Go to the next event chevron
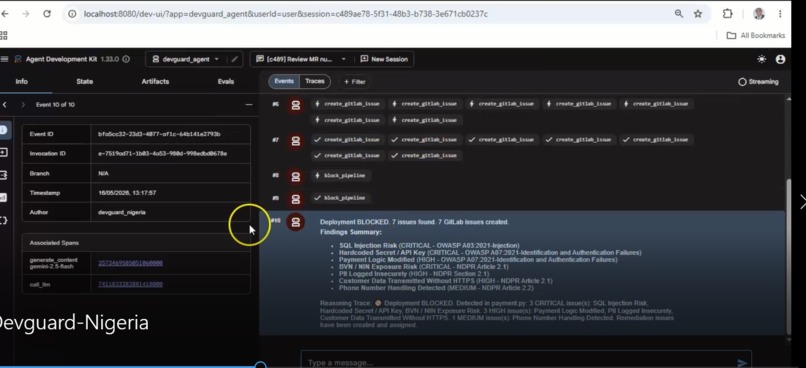 [x=23, y=104]
